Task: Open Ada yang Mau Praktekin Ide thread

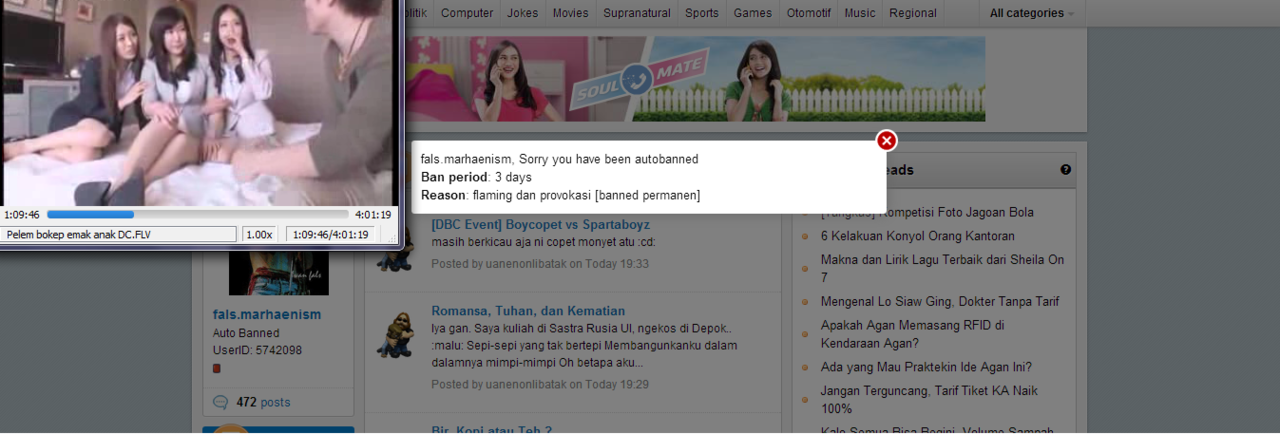Action: pyautogui.click(x=926, y=367)
